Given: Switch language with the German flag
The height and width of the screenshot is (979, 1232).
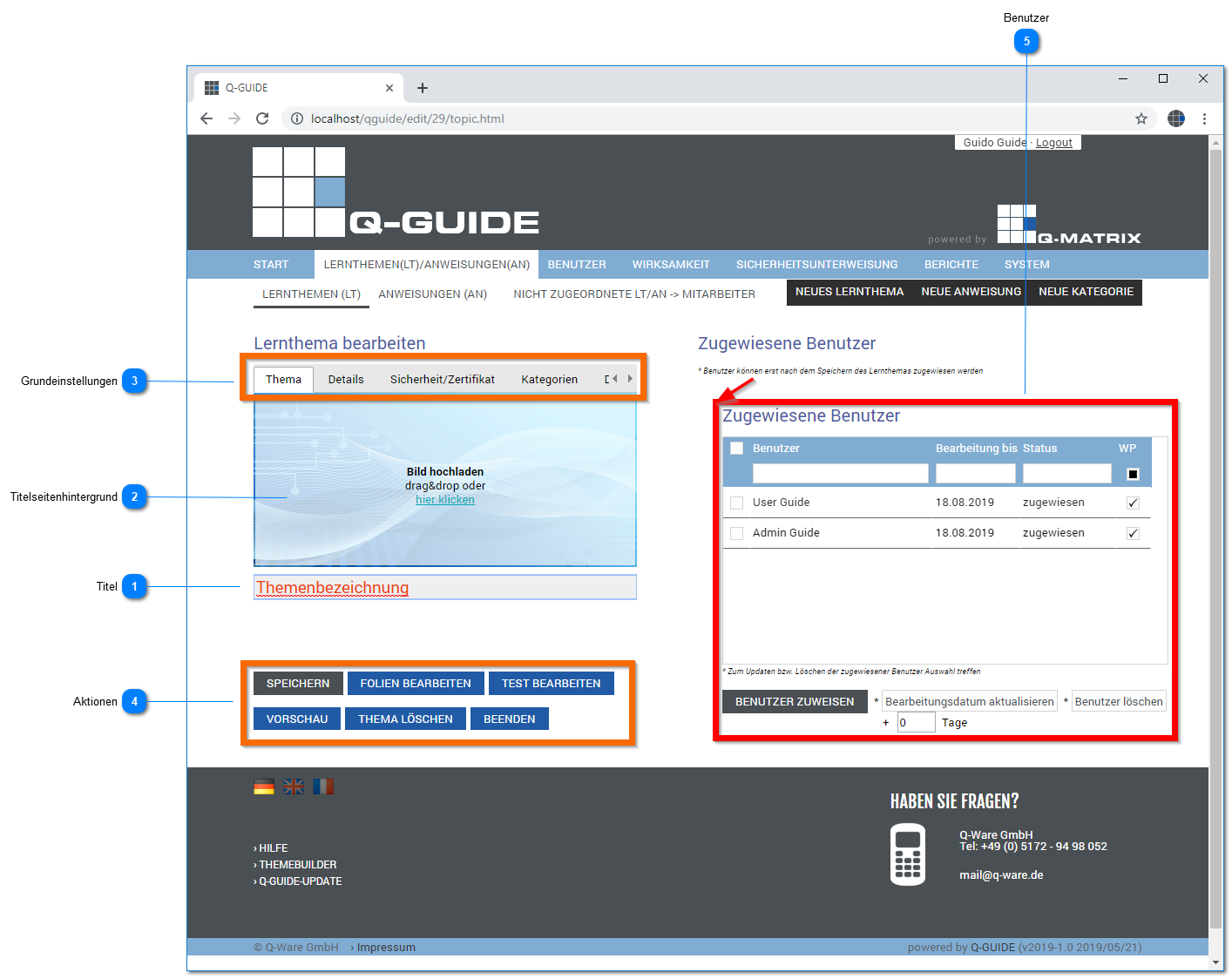Looking at the screenshot, I should [x=264, y=787].
